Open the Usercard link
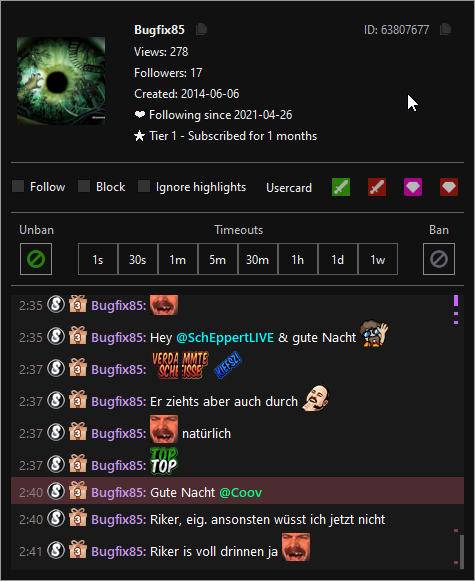The width and height of the screenshot is (475, 581). (289, 187)
